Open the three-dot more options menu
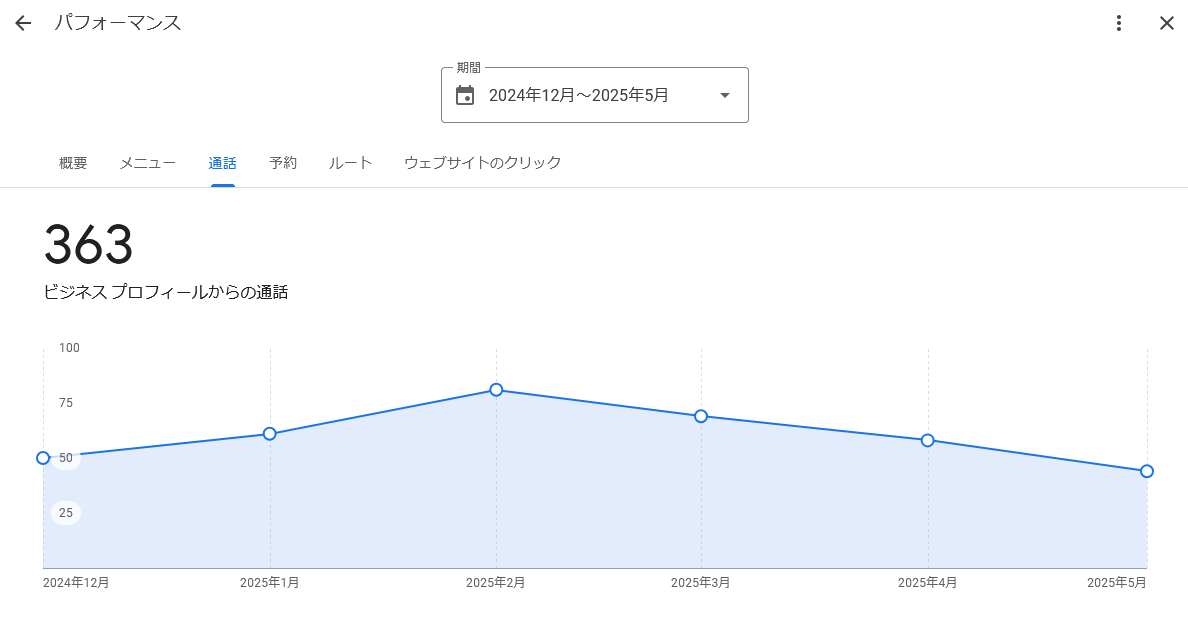1188x638 pixels. [x=1119, y=23]
